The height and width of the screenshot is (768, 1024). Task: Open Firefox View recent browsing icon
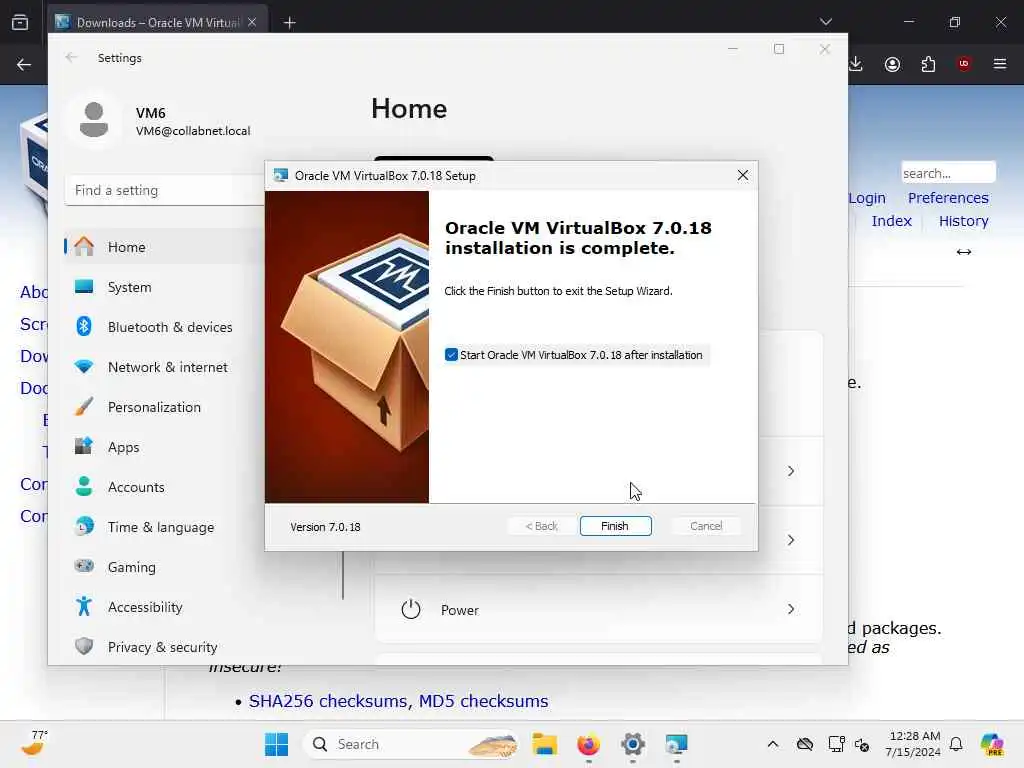pyautogui.click(x=20, y=23)
